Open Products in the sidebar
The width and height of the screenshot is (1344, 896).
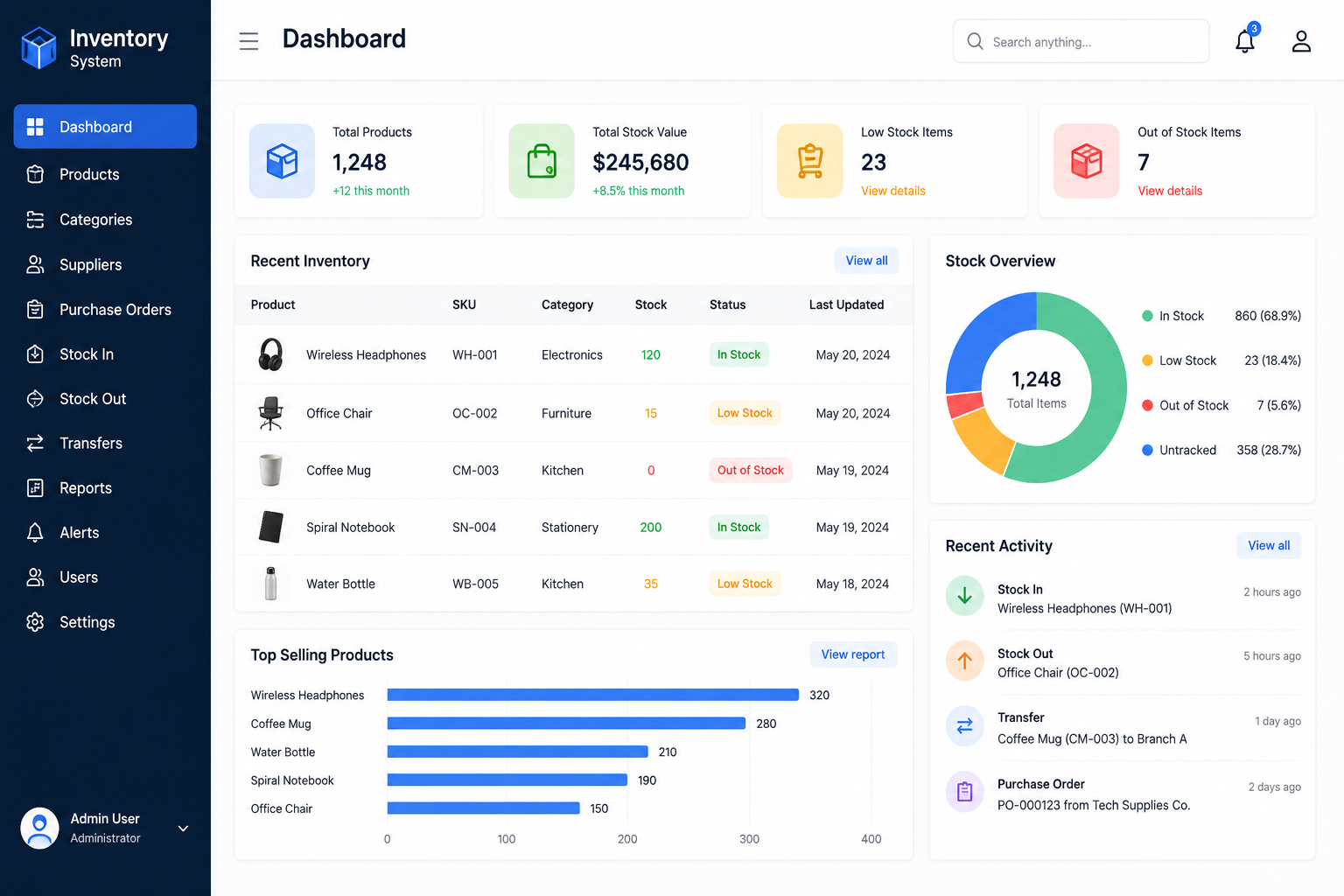tap(105, 174)
